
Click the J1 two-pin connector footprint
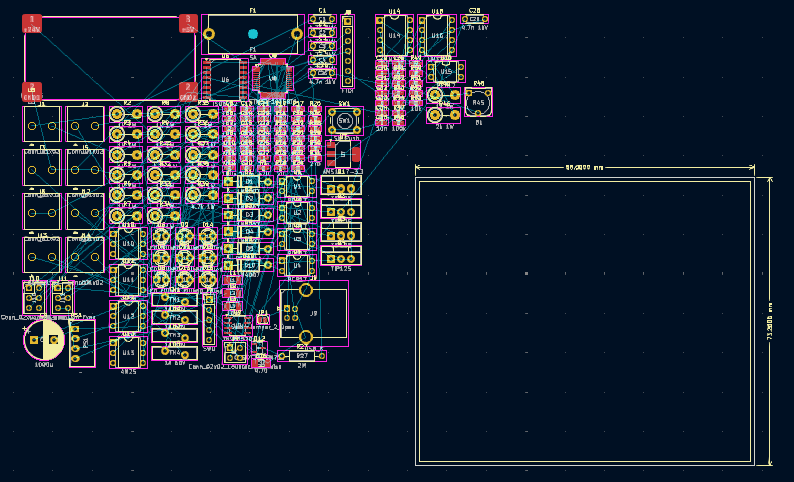pos(42,124)
